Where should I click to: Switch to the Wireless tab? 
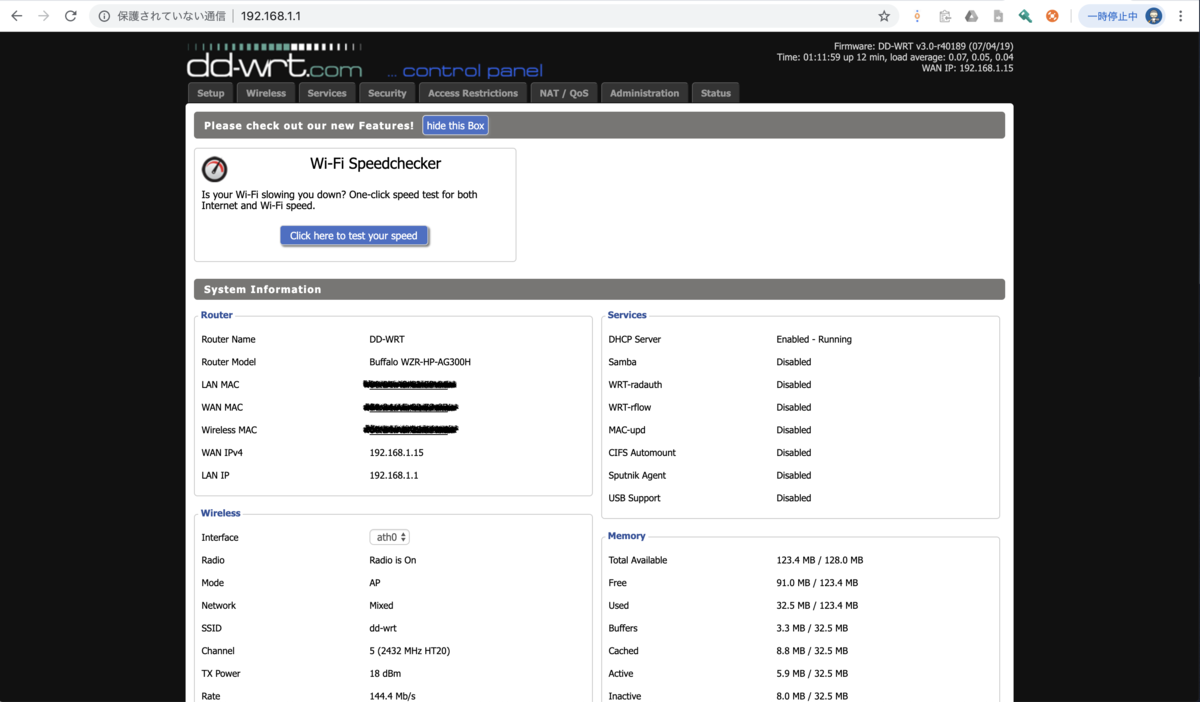coord(266,93)
